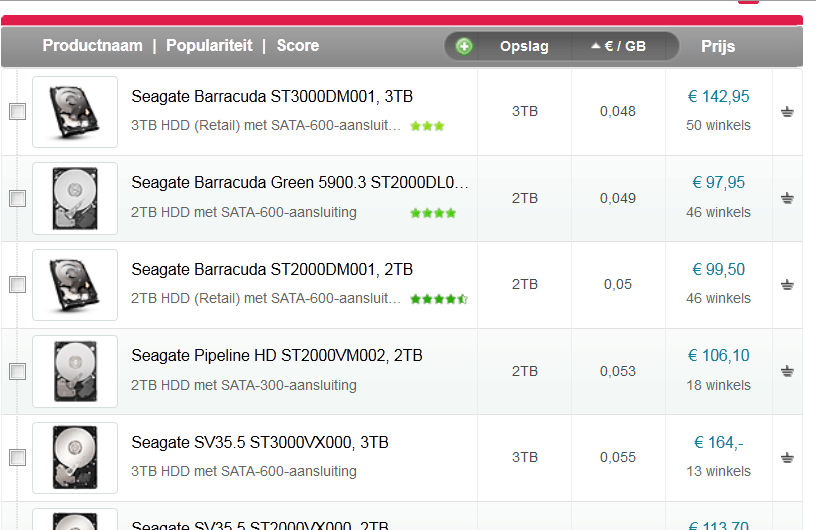This screenshot has height=530, width=816.
Task: Check the Seagate Pipeline HD ST2000VM002 box
Action: [x=18, y=371]
